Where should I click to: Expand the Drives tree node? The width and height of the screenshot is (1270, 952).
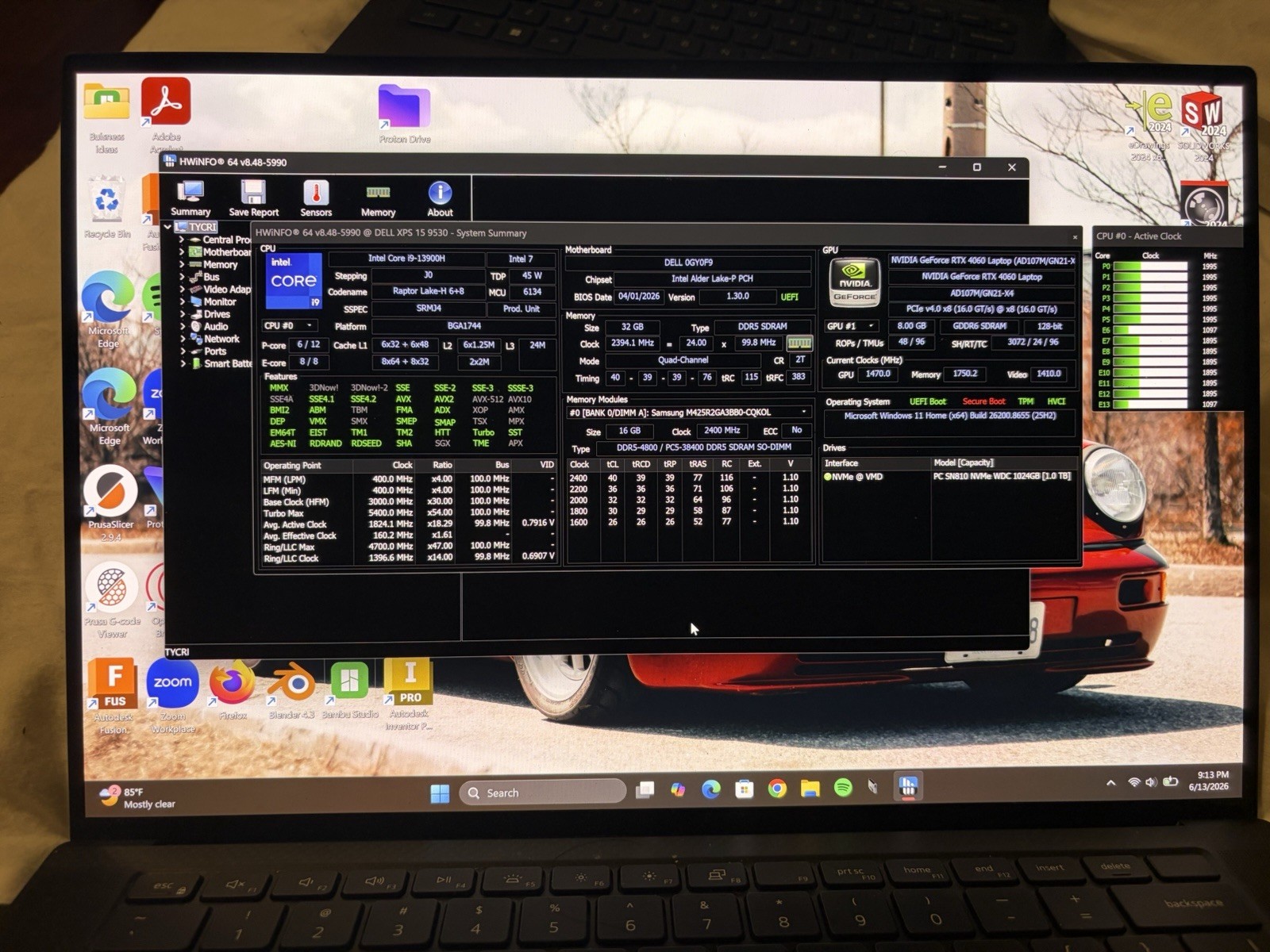pos(182,314)
